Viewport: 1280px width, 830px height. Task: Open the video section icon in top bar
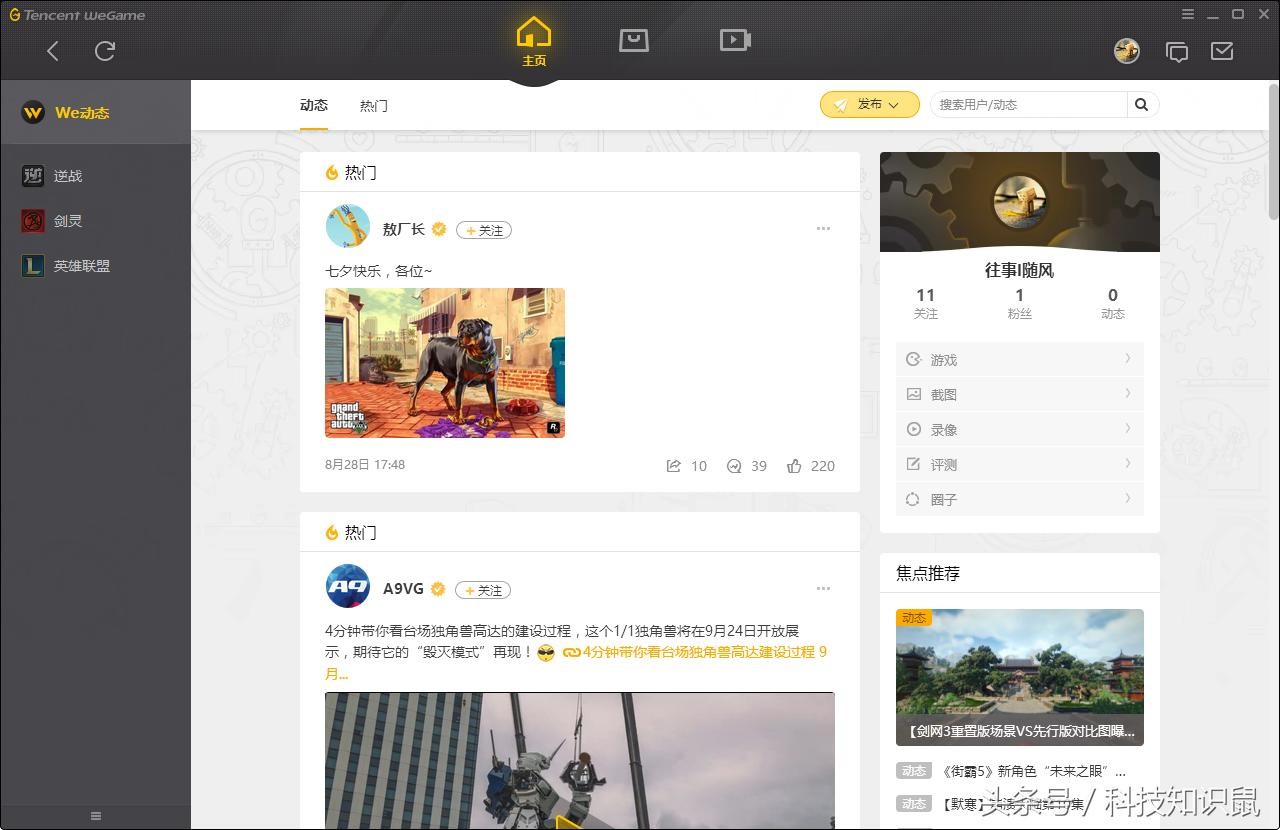(735, 40)
